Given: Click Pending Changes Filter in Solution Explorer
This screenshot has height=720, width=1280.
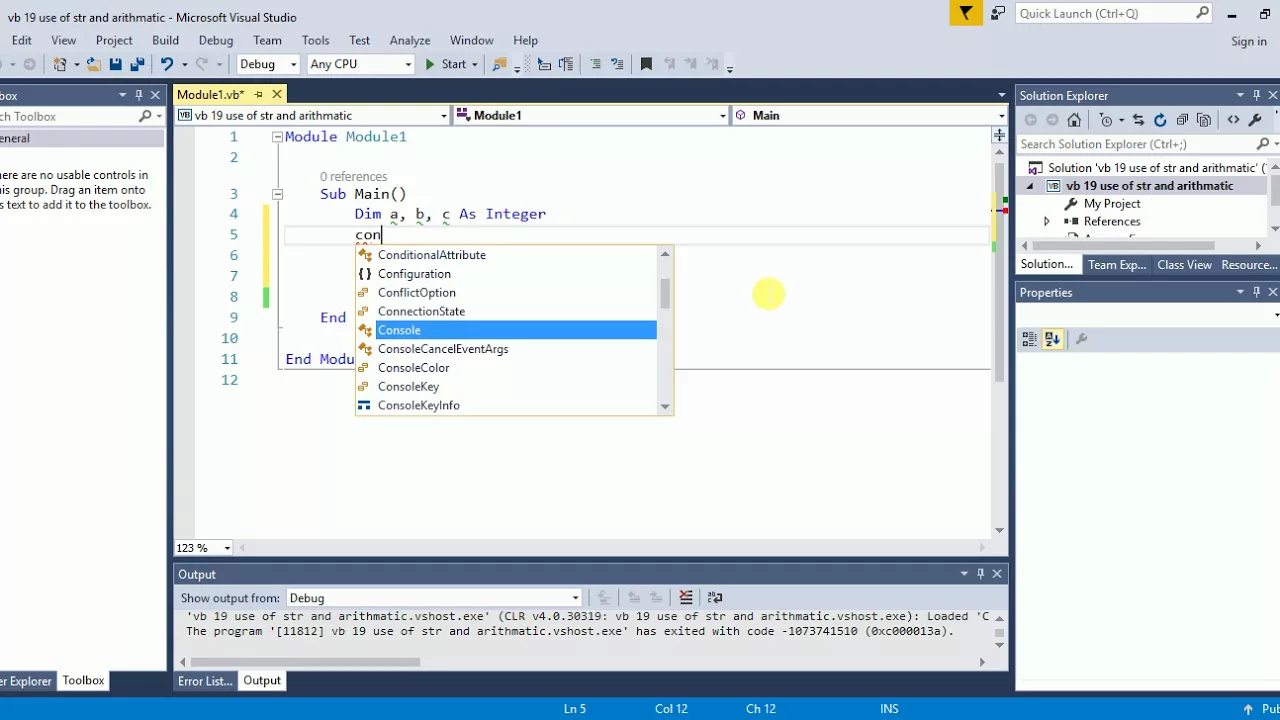Looking at the screenshot, I should pyautogui.click(x=1105, y=120).
